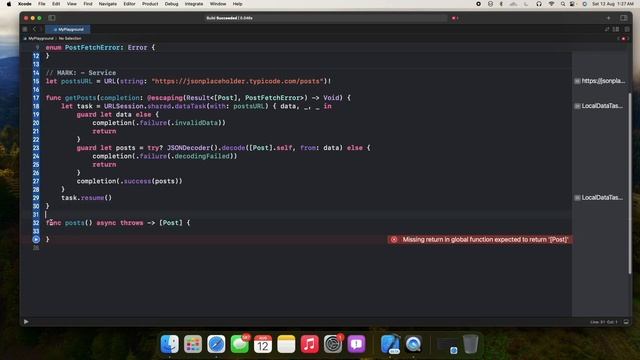Click the date and time in menu bar

pyautogui.click(x=613, y=4)
